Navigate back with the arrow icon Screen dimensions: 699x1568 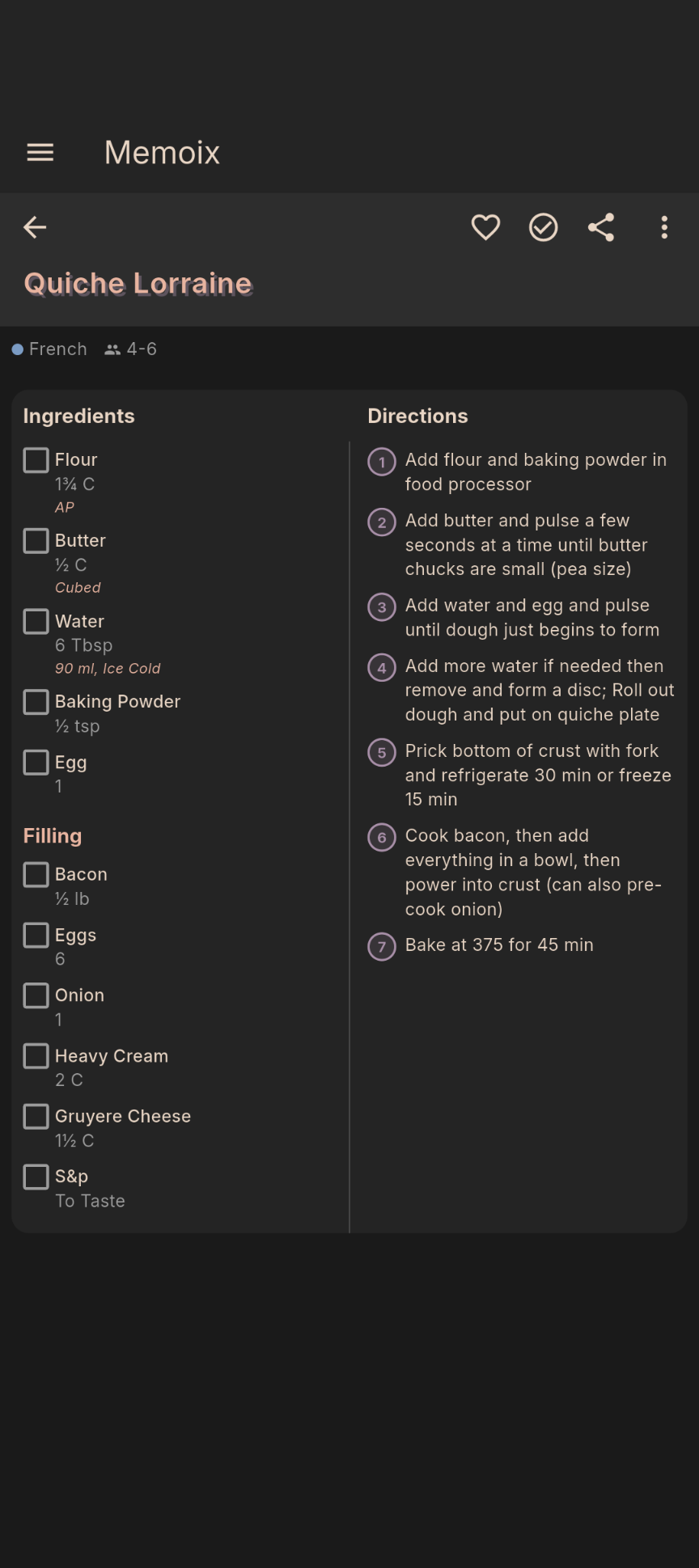pos(35,227)
